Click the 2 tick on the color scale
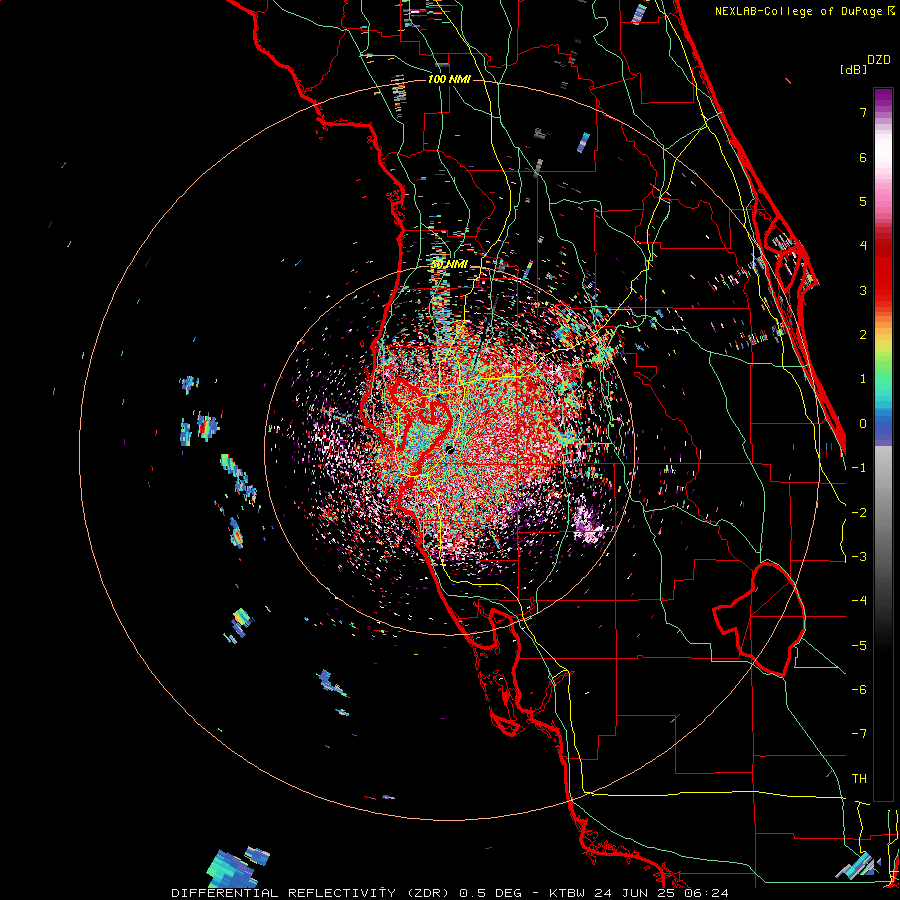Image resolution: width=900 pixels, height=900 pixels. pyautogui.click(x=863, y=335)
